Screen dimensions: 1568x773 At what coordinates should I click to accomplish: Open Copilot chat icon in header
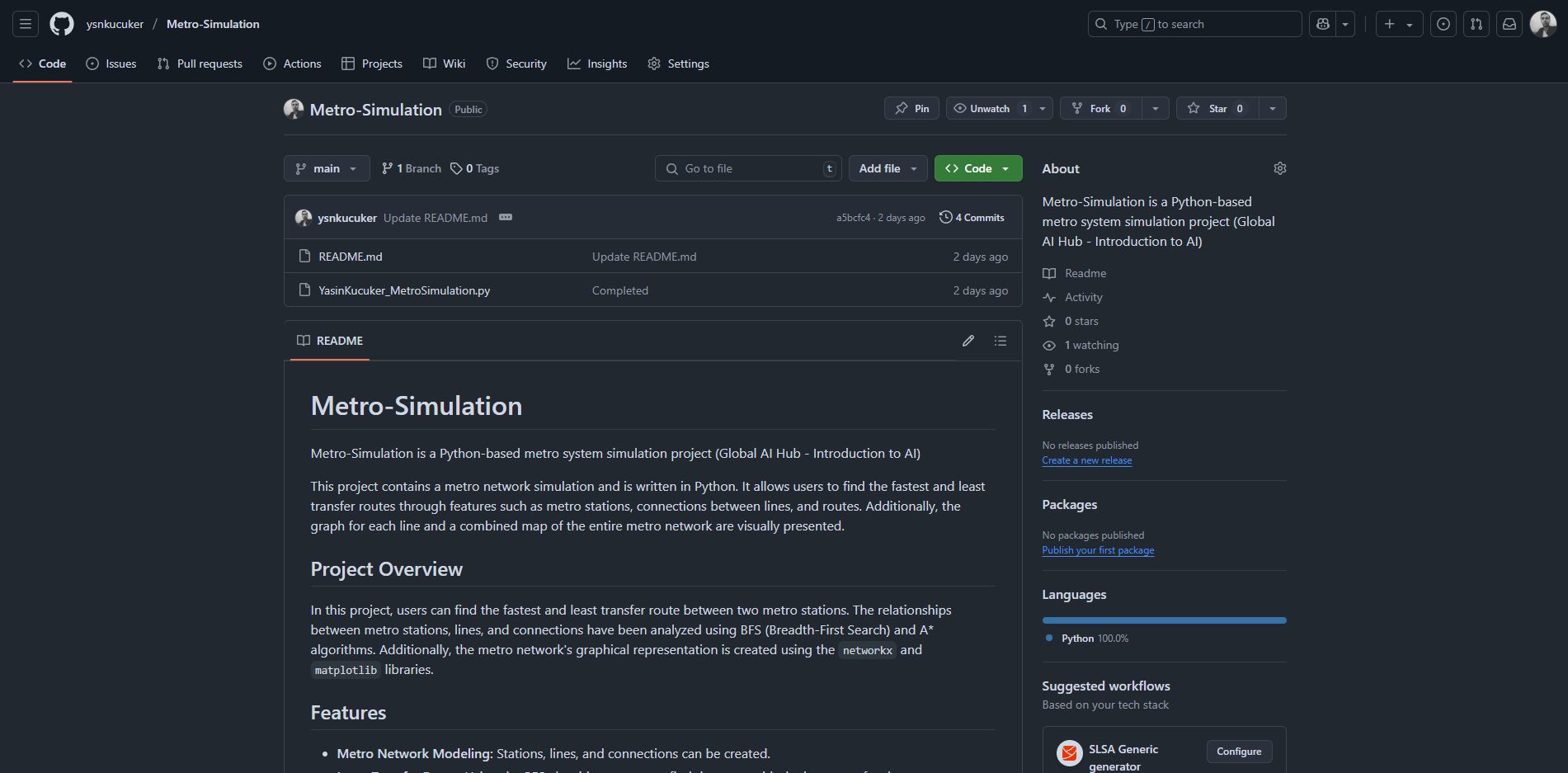1323,24
